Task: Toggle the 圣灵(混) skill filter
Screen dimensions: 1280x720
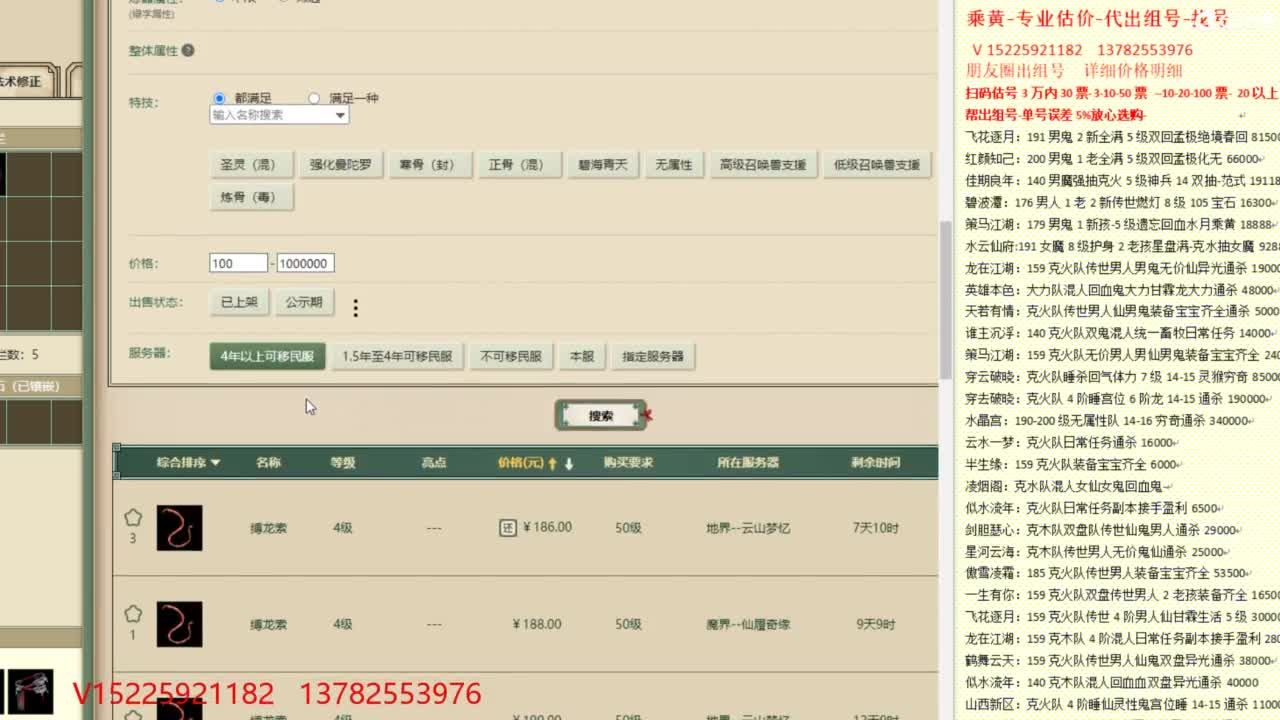Action: 251,165
